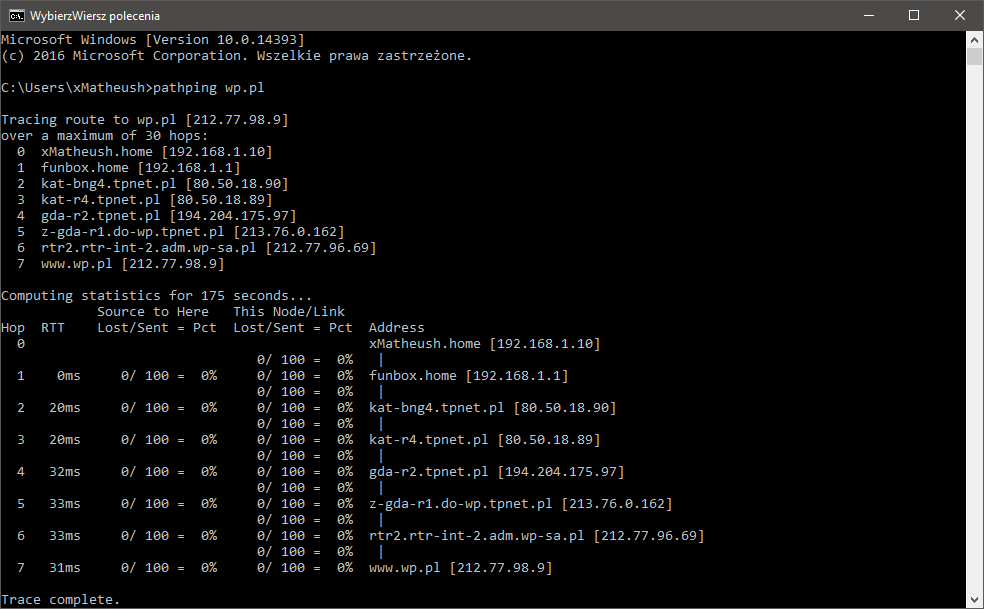Click the "Trace complete." line
Screen dimensions: 984x609
click(x=60, y=600)
